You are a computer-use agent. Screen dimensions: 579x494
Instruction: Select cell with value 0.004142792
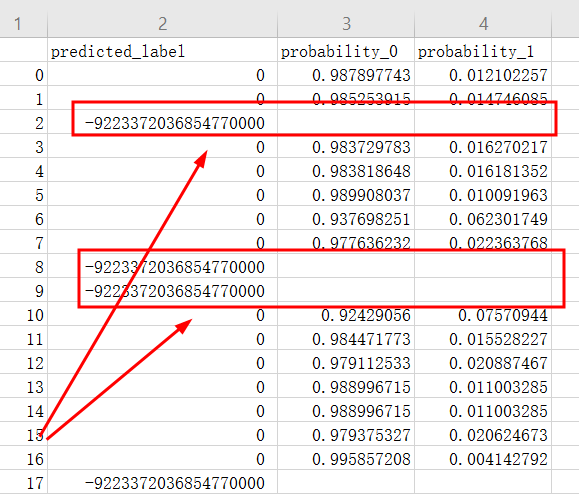pos(483,459)
